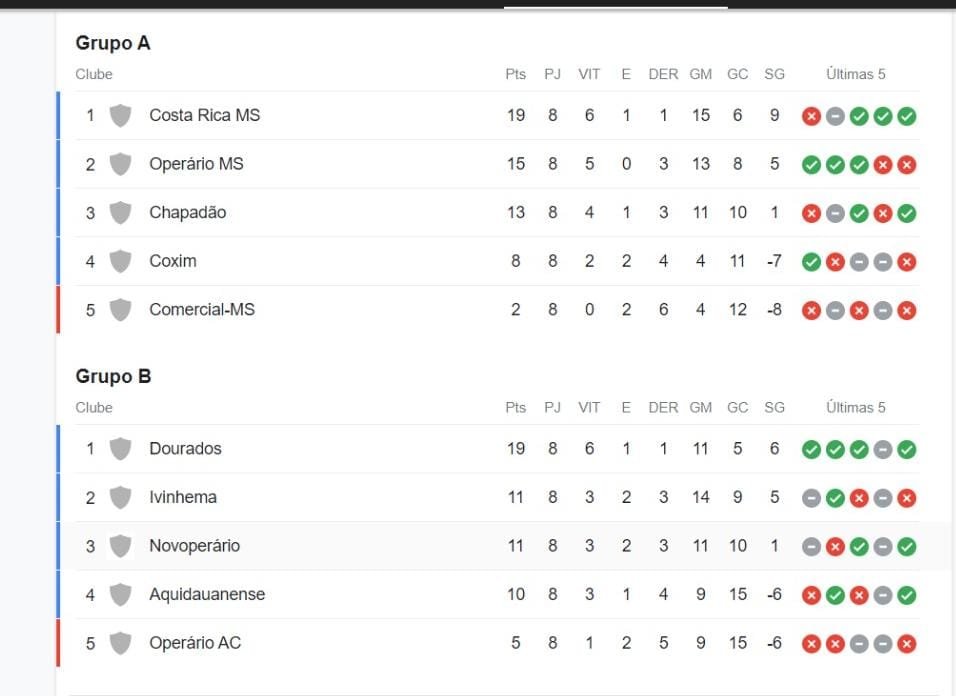Click Ivinhema team crest icon

pyautogui.click(x=120, y=497)
